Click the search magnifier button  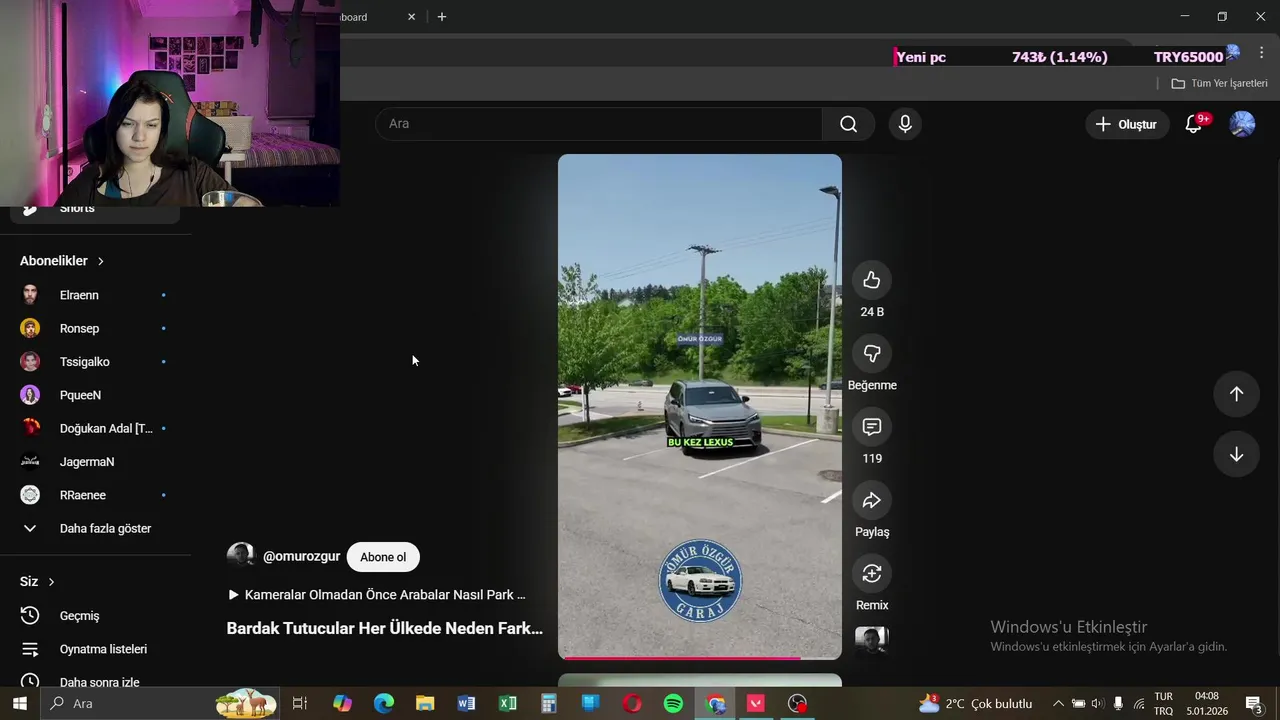click(x=849, y=124)
